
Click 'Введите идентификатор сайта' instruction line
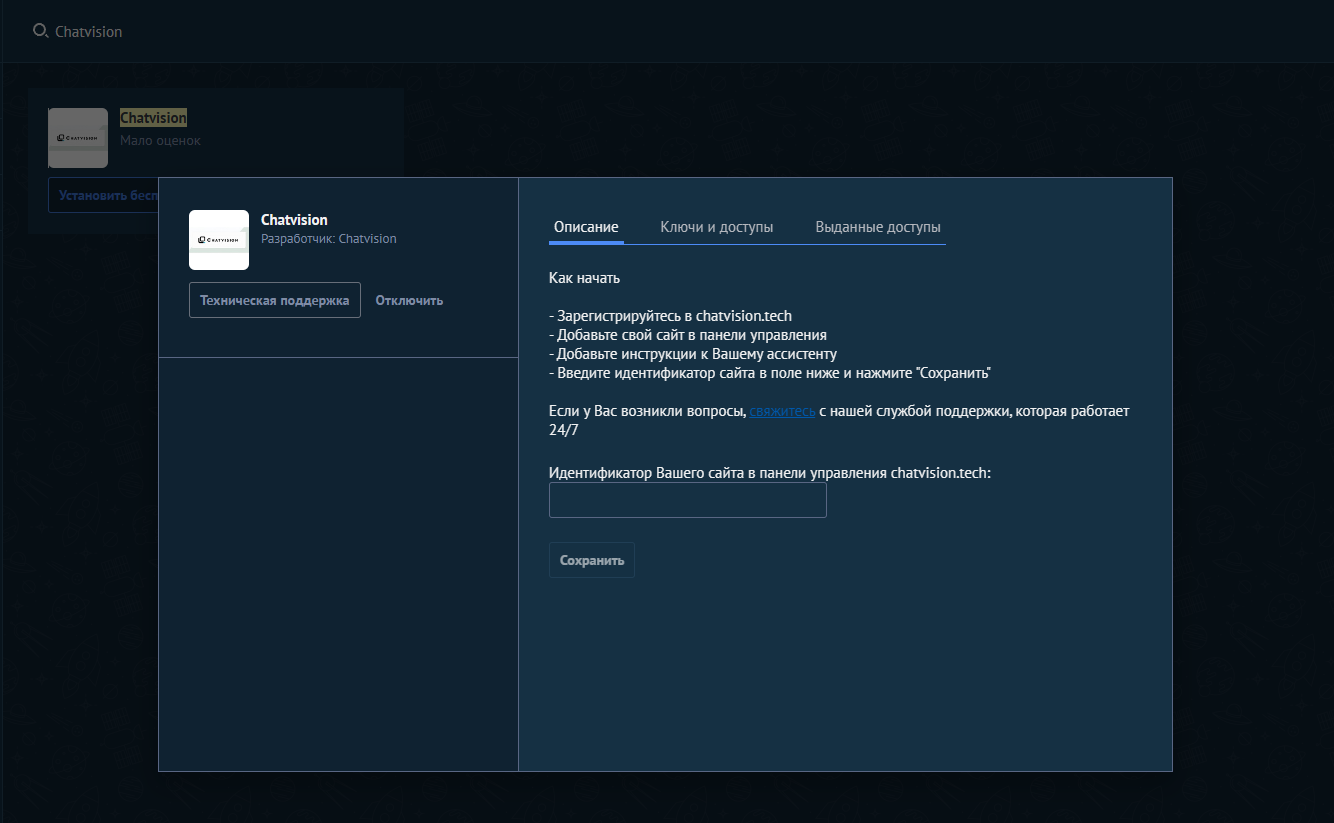point(770,373)
